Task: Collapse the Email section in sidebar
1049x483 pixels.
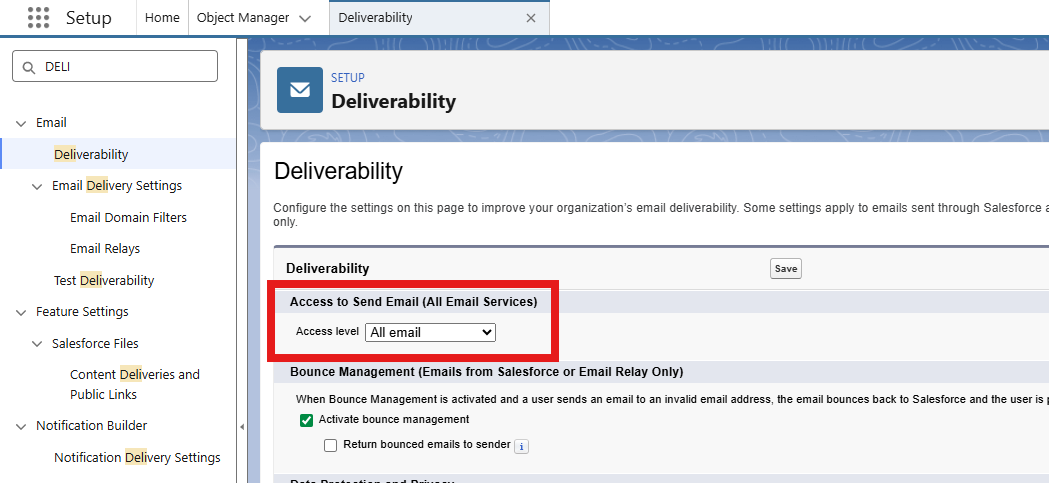Action: pos(22,123)
